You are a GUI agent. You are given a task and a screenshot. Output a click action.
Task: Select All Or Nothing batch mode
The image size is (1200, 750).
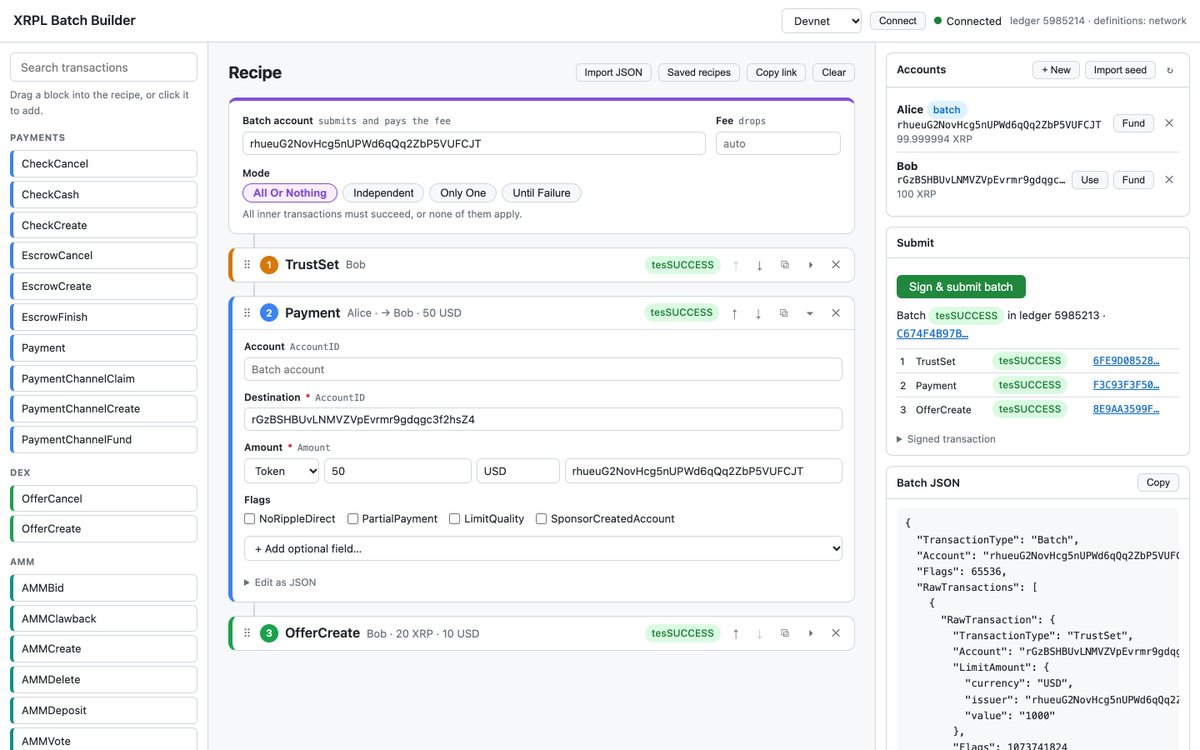(x=290, y=193)
